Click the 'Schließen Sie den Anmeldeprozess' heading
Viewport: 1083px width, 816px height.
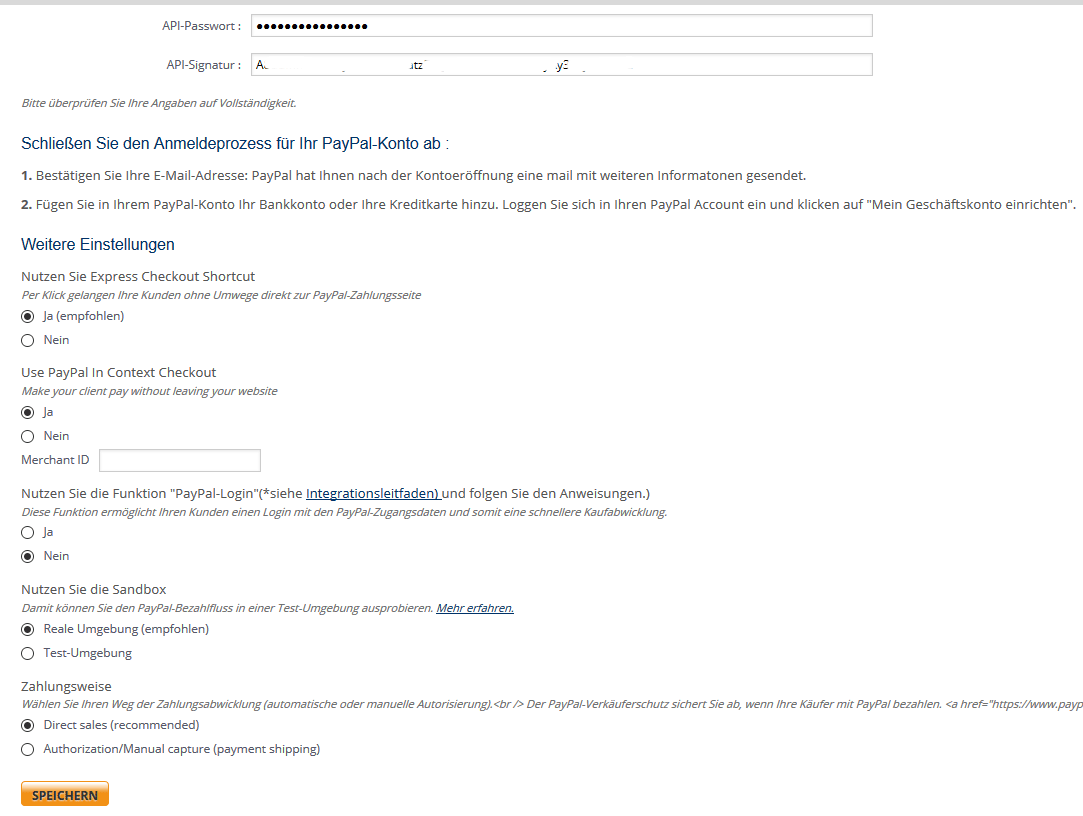point(235,144)
